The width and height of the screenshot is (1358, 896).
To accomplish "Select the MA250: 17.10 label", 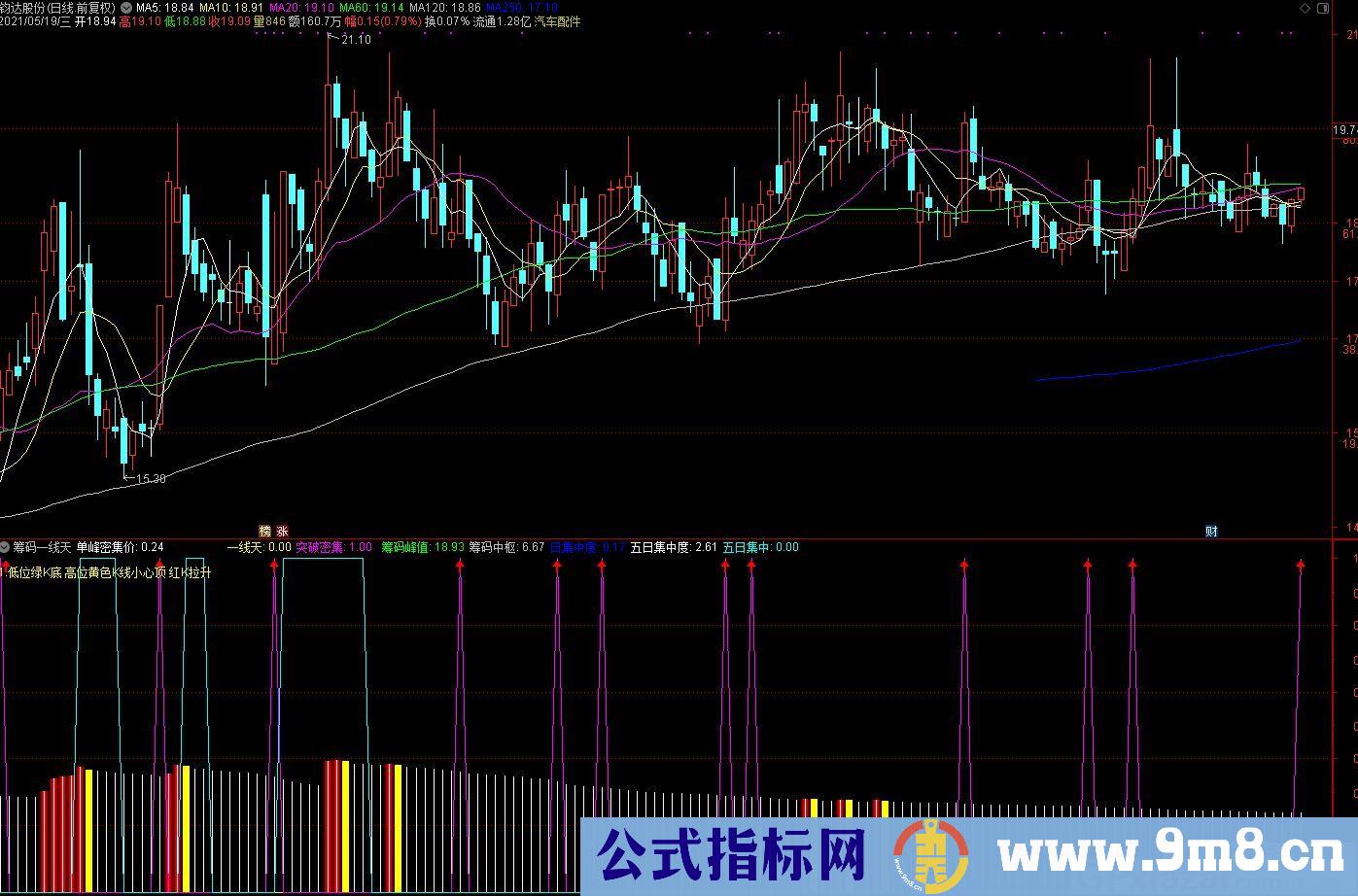I will (x=523, y=7).
